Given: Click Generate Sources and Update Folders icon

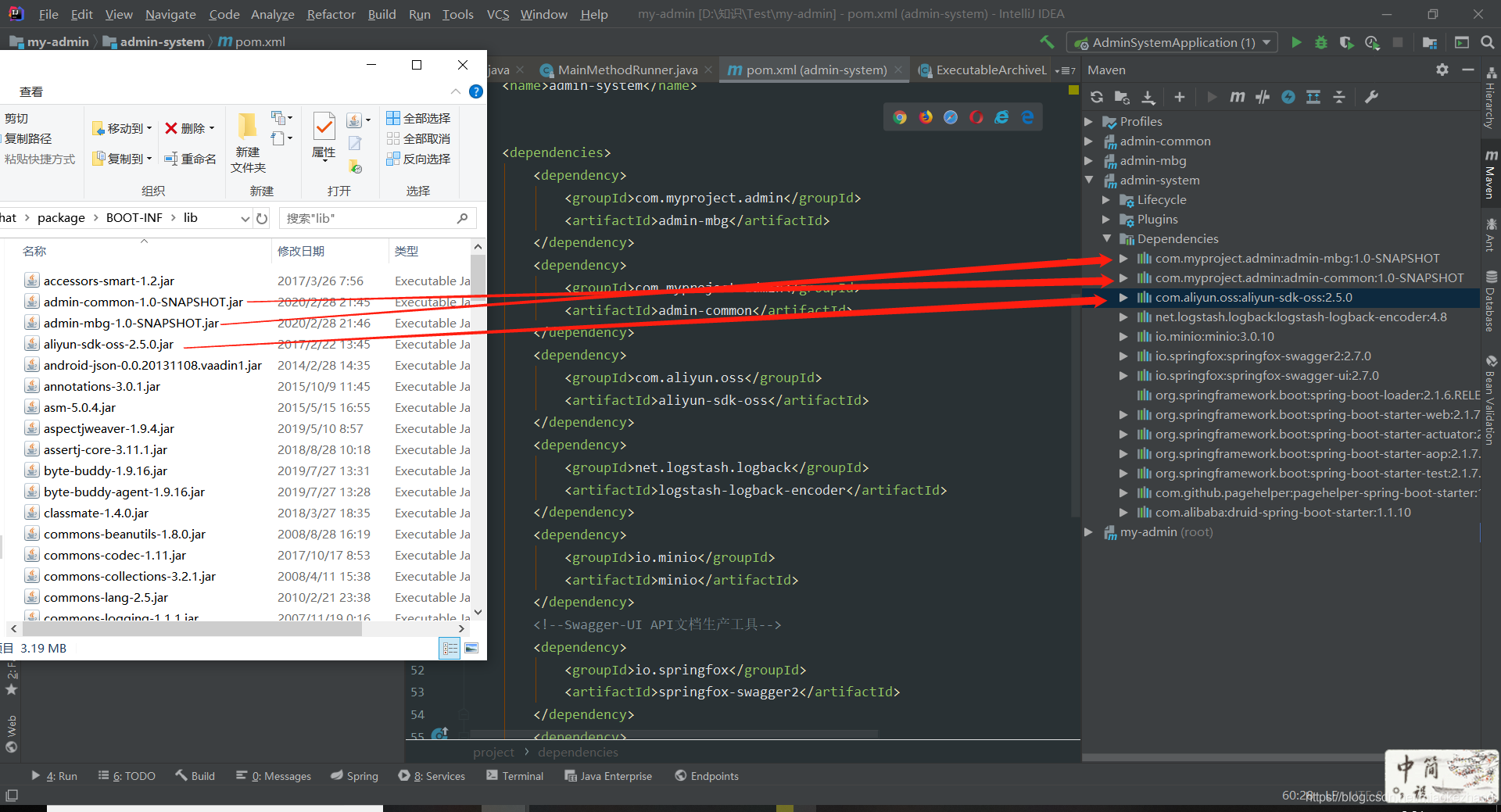Looking at the screenshot, I should point(1122,97).
